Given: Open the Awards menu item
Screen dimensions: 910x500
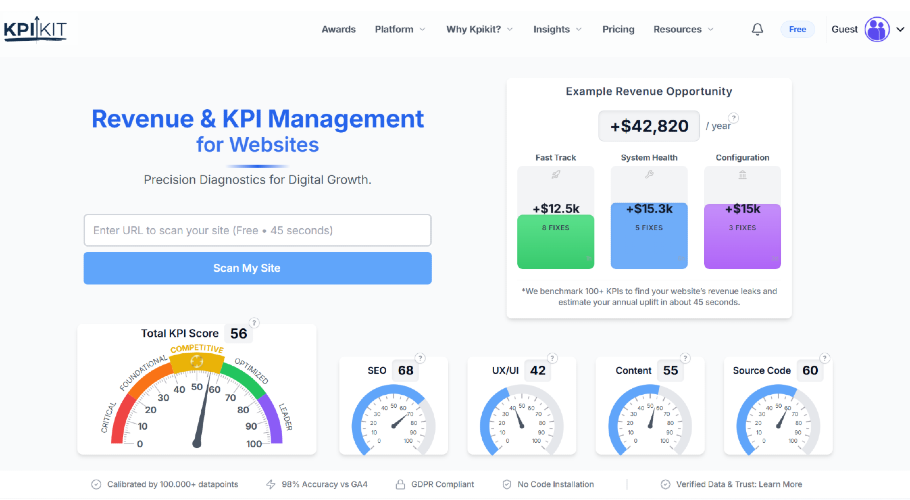Looking at the screenshot, I should point(338,29).
